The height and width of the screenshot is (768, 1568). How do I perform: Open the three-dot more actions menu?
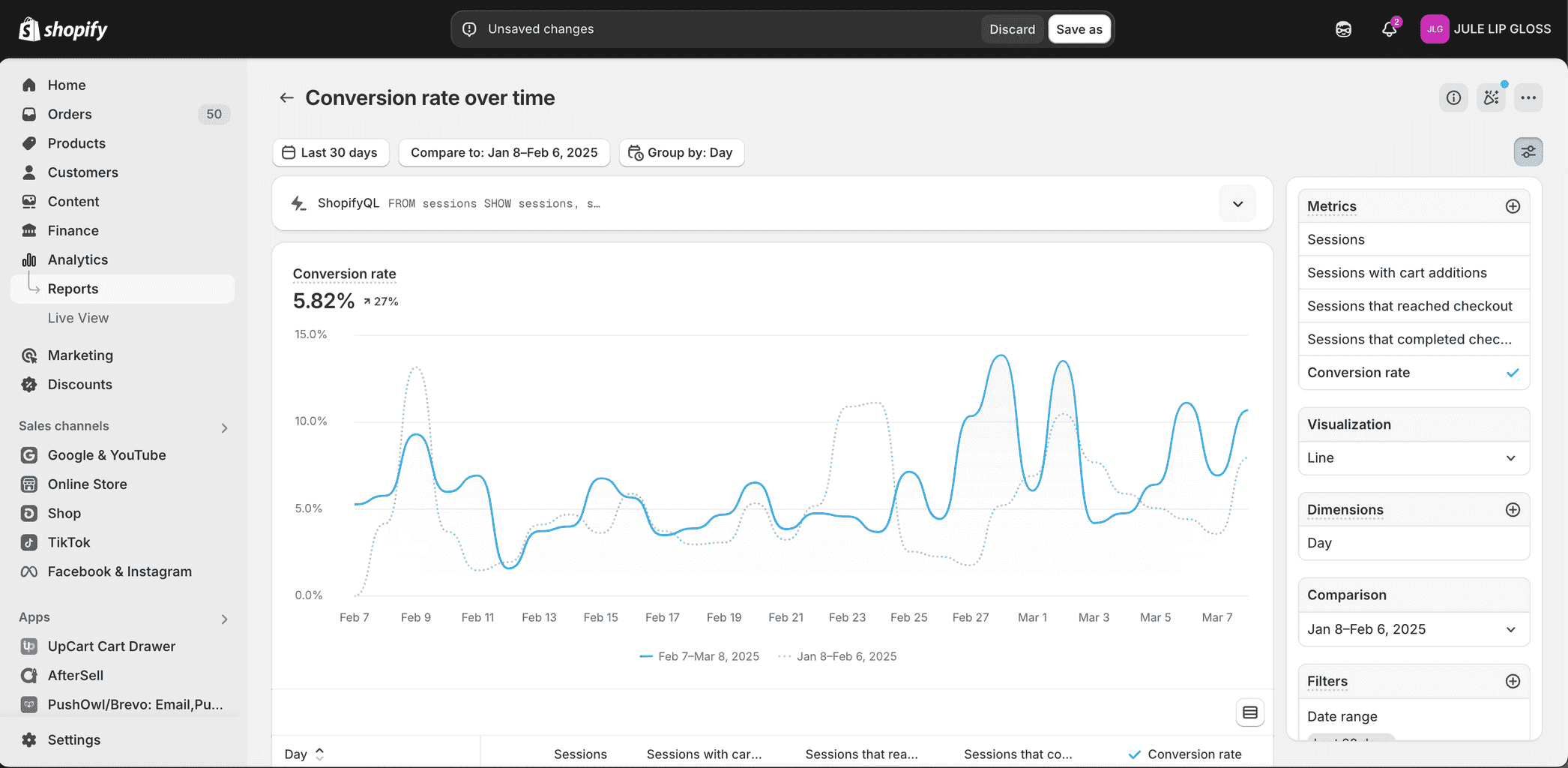pyautogui.click(x=1528, y=97)
